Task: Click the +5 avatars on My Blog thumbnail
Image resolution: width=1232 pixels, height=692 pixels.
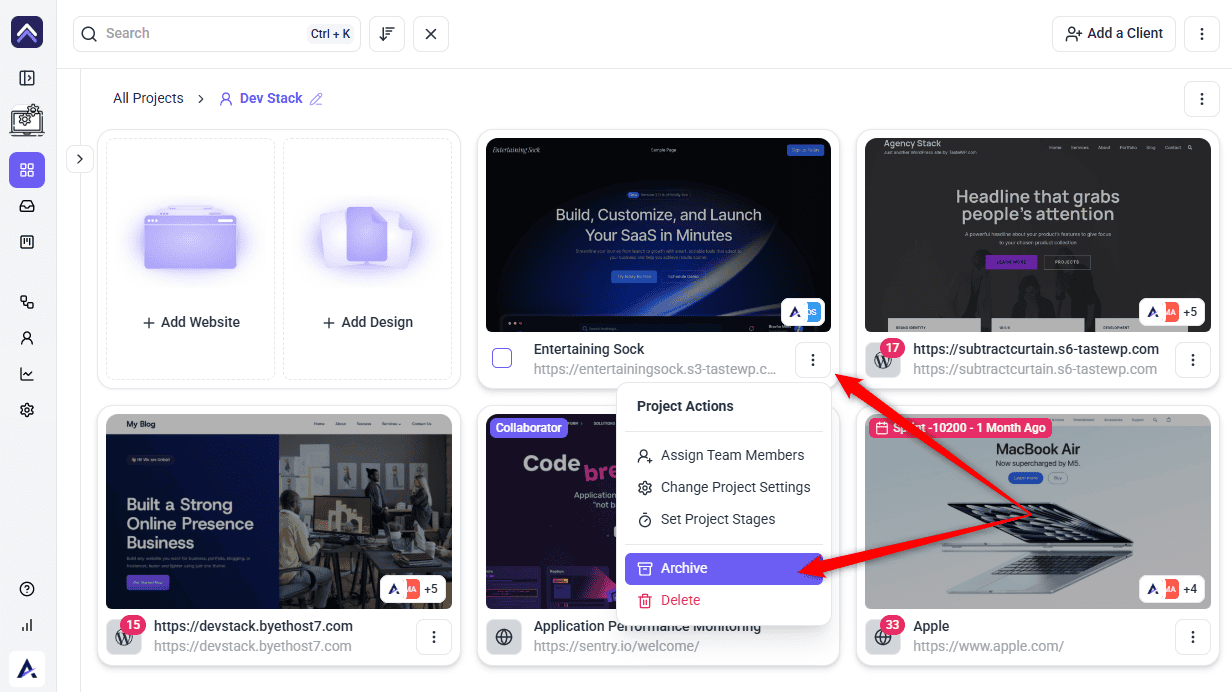Action: (x=413, y=589)
